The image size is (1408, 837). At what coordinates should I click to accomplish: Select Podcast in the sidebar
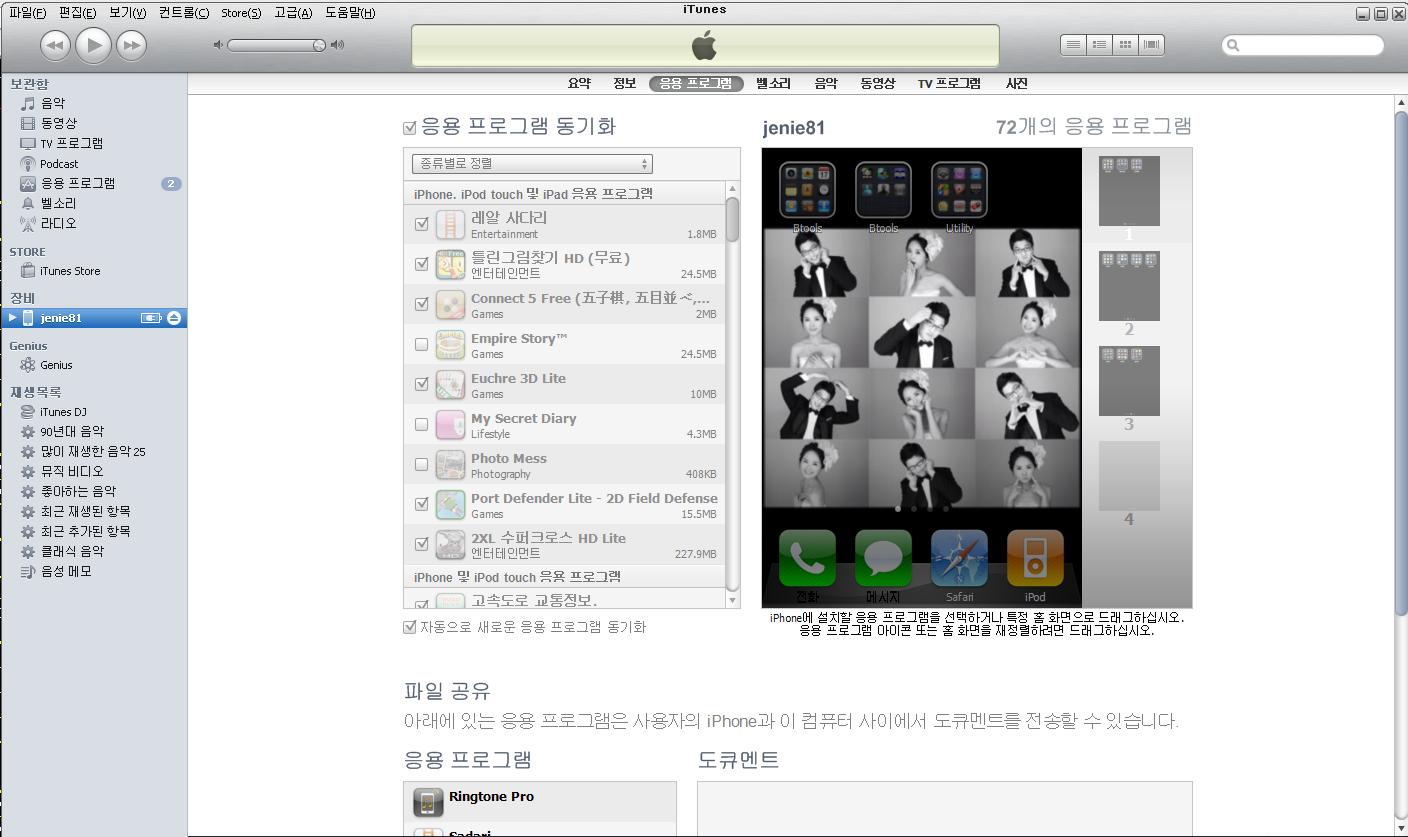[x=59, y=163]
